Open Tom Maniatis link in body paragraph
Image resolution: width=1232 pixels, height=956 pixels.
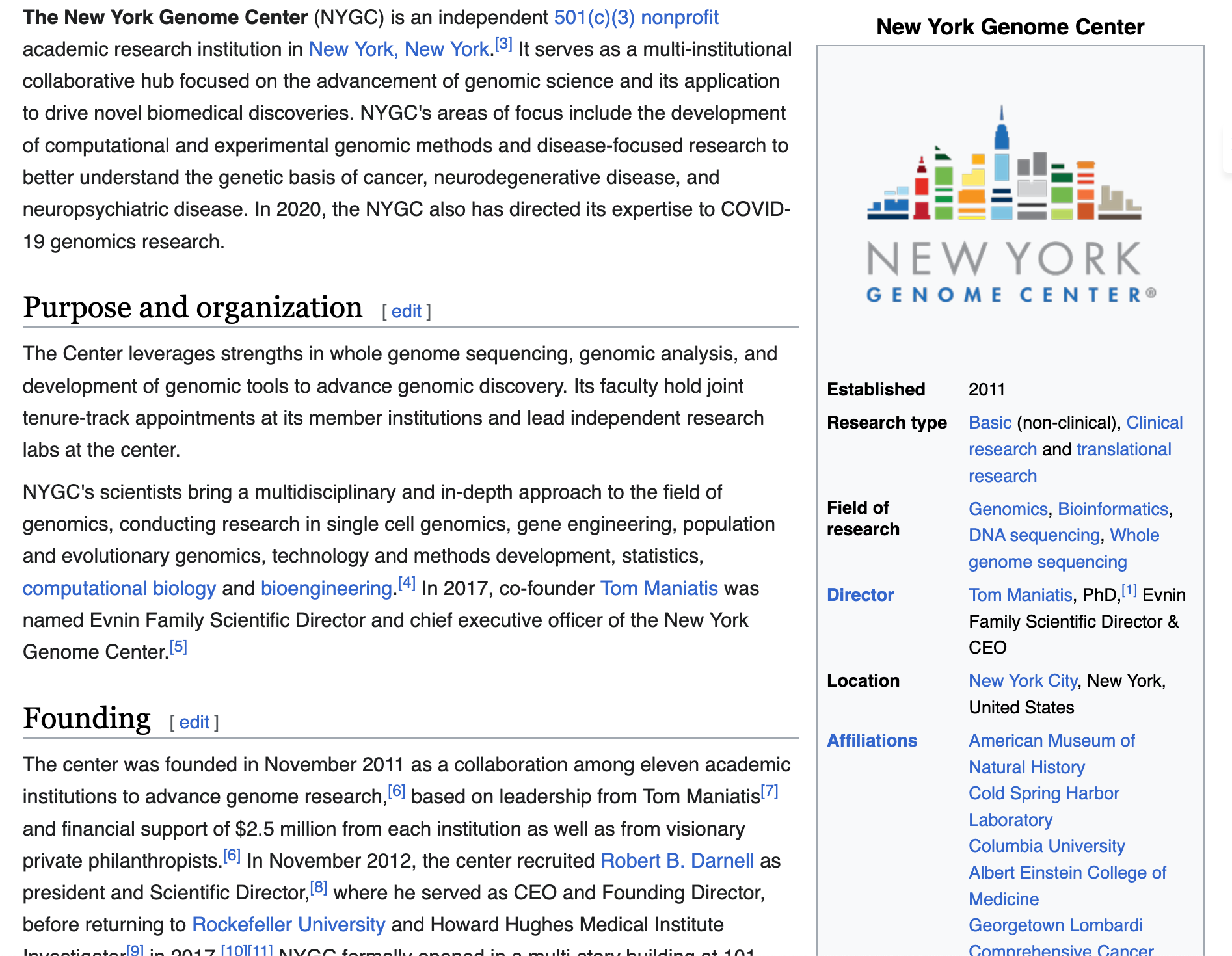[x=659, y=589]
